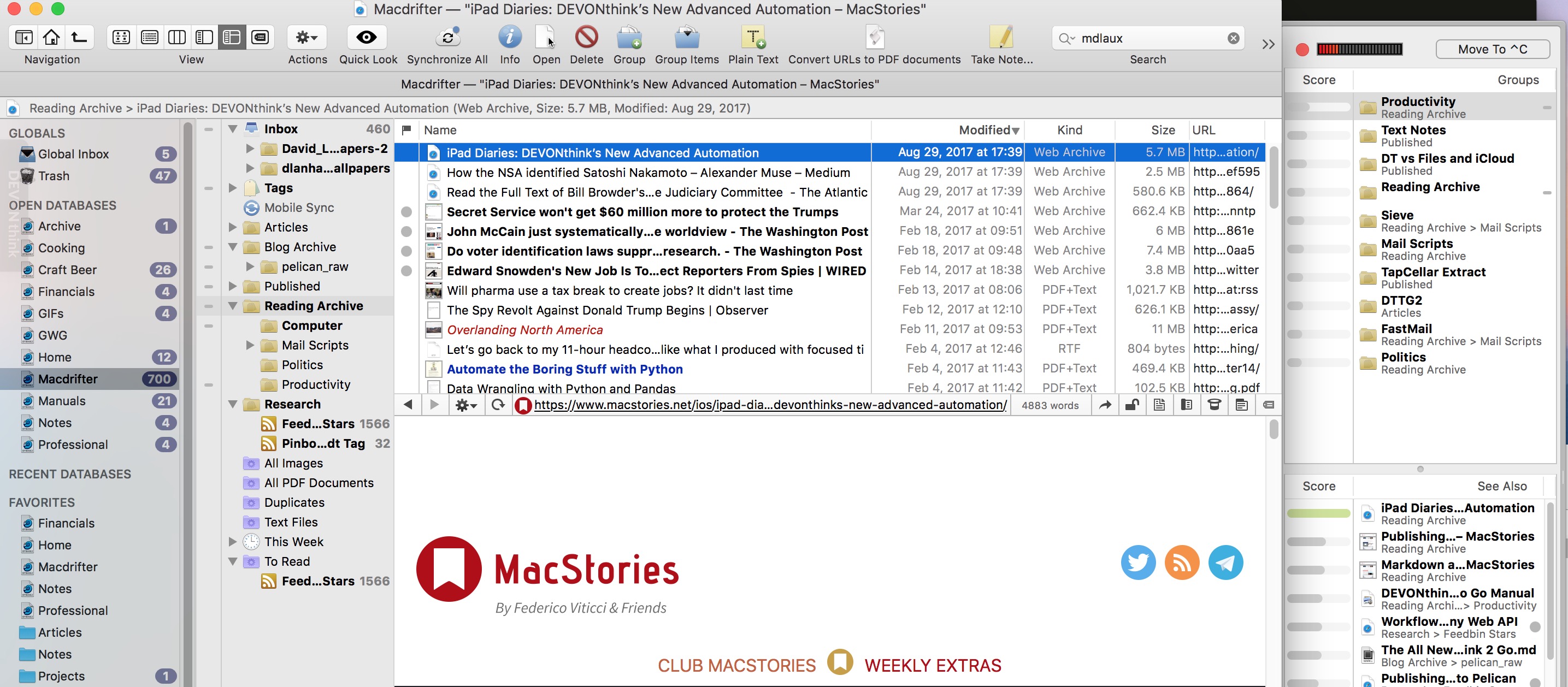Toggle unread dot on voter identification article

406,251
